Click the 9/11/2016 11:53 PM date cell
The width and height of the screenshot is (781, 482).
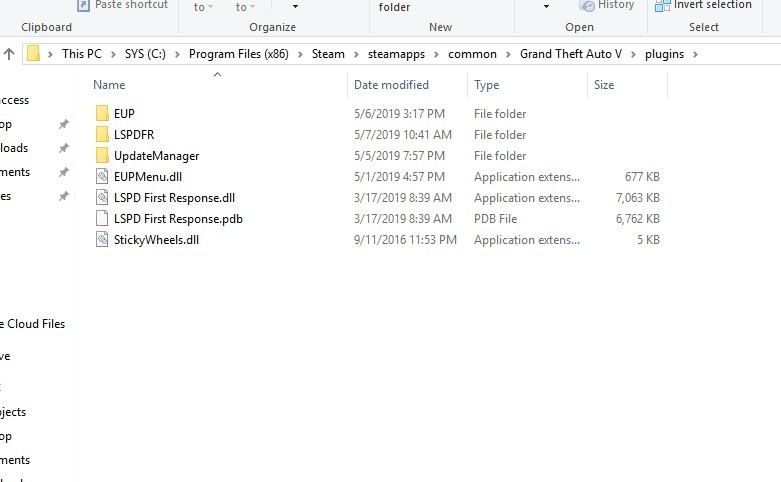pos(405,240)
